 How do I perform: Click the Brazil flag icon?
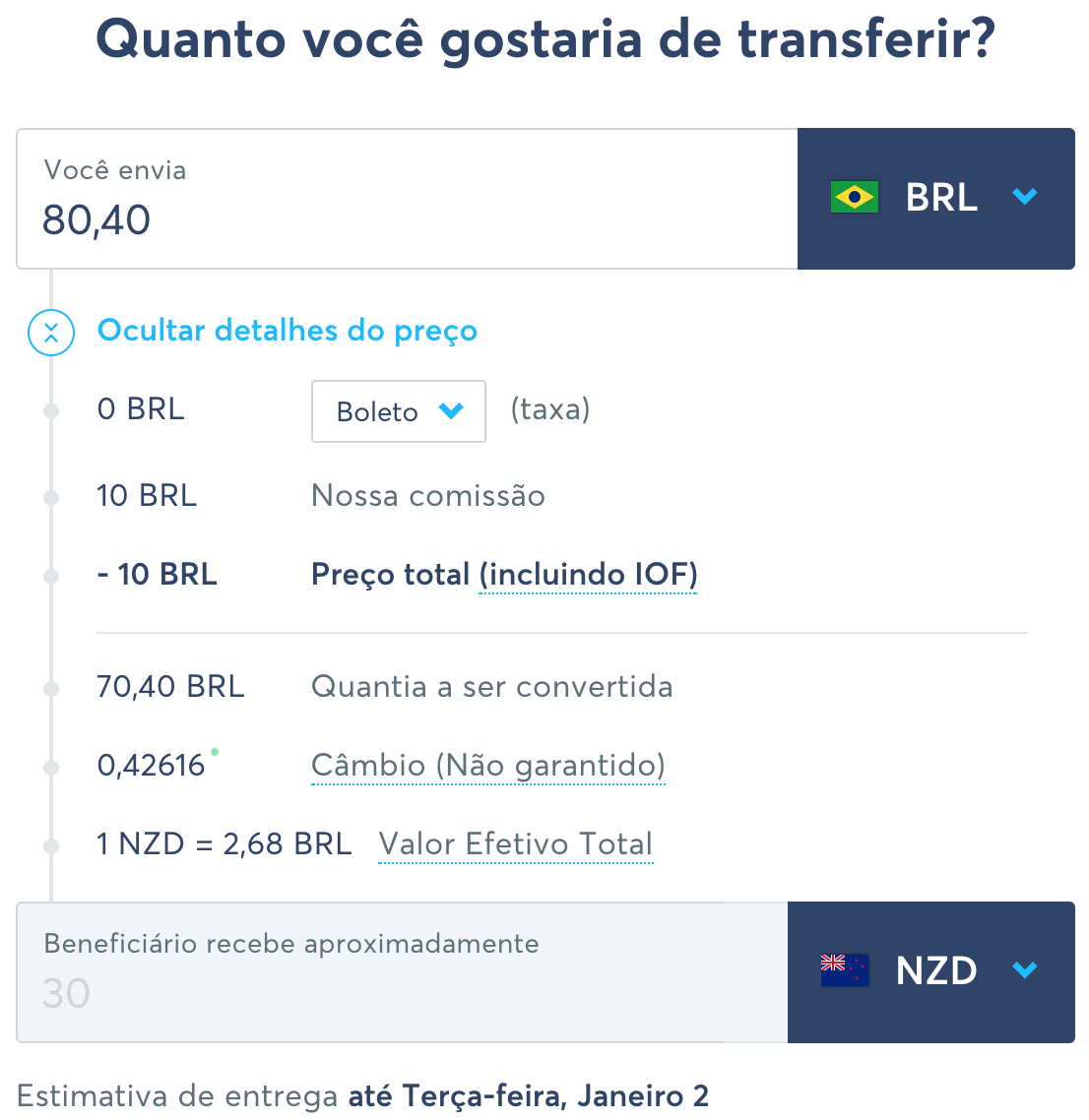coord(854,197)
